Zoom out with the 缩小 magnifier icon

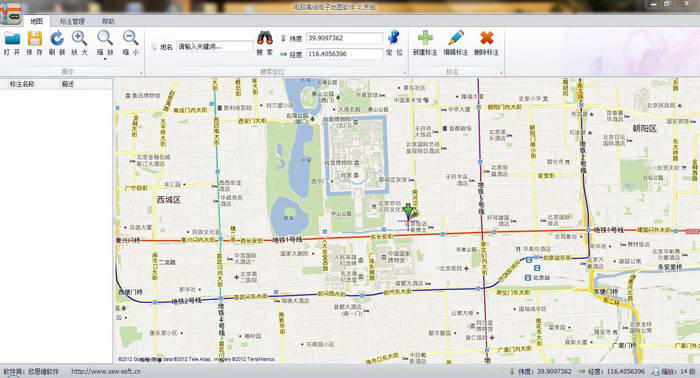(130, 38)
